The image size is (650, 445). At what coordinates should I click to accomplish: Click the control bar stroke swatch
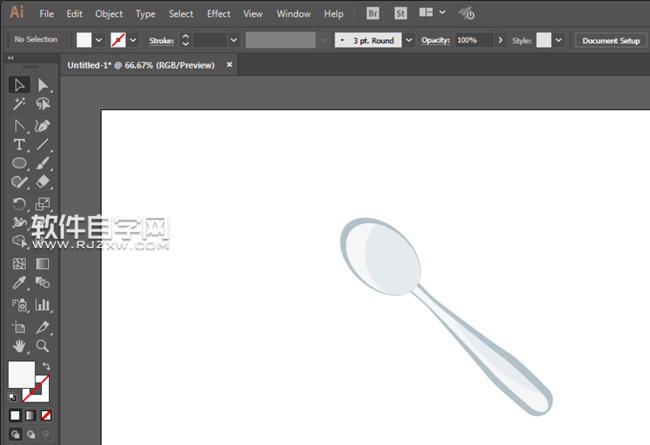coord(118,40)
